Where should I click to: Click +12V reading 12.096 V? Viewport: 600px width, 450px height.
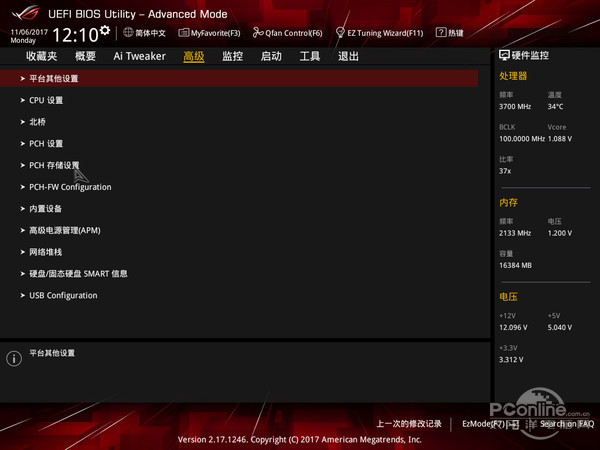(x=513, y=328)
